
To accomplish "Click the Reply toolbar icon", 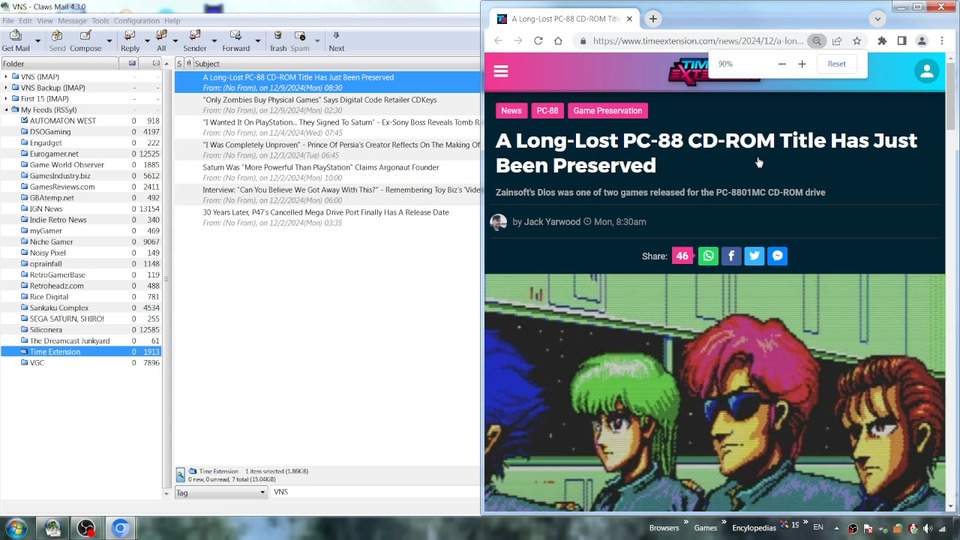I will coord(130,36).
